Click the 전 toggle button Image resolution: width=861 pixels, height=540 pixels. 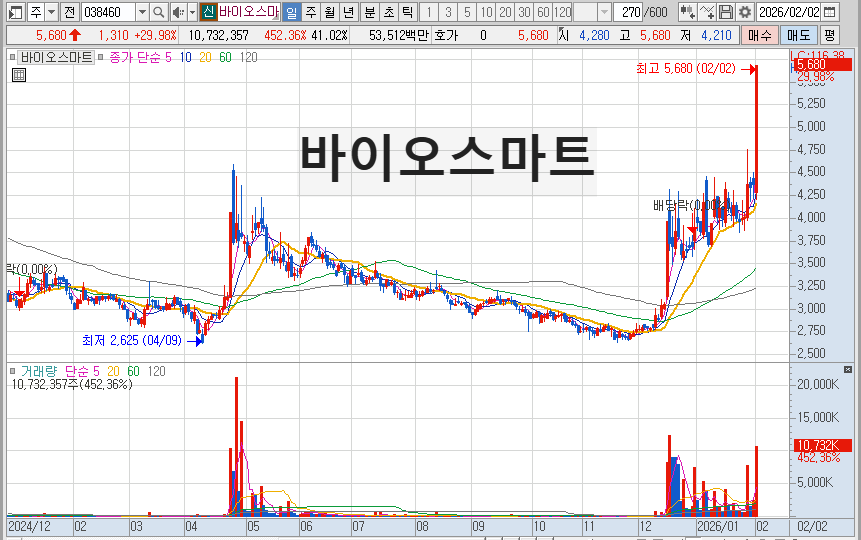[x=69, y=12]
